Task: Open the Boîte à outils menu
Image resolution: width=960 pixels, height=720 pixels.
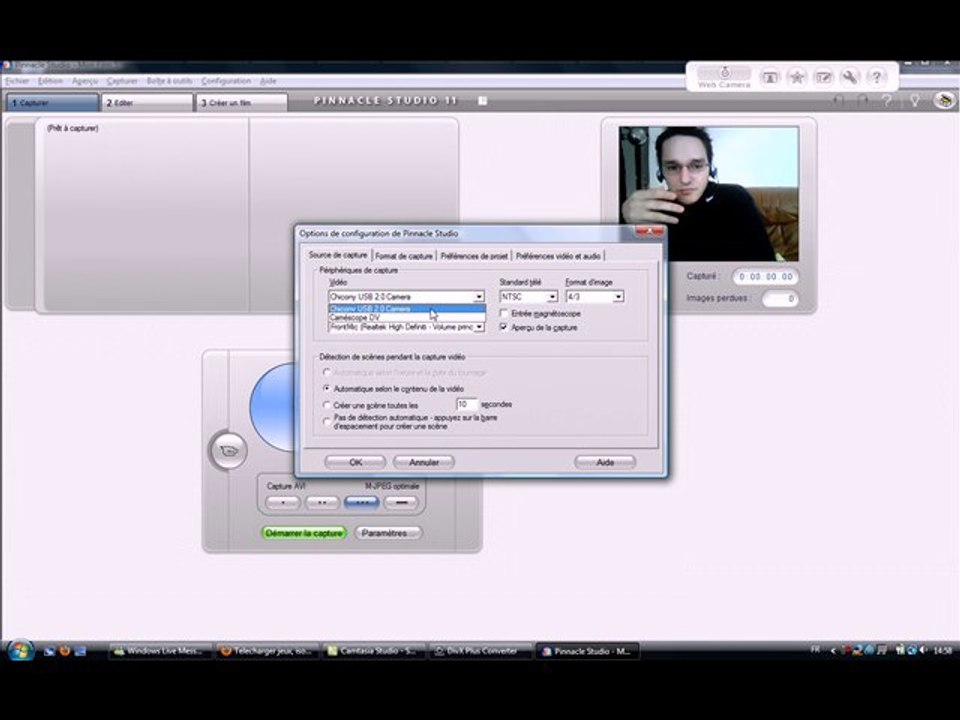Action: pos(169,81)
